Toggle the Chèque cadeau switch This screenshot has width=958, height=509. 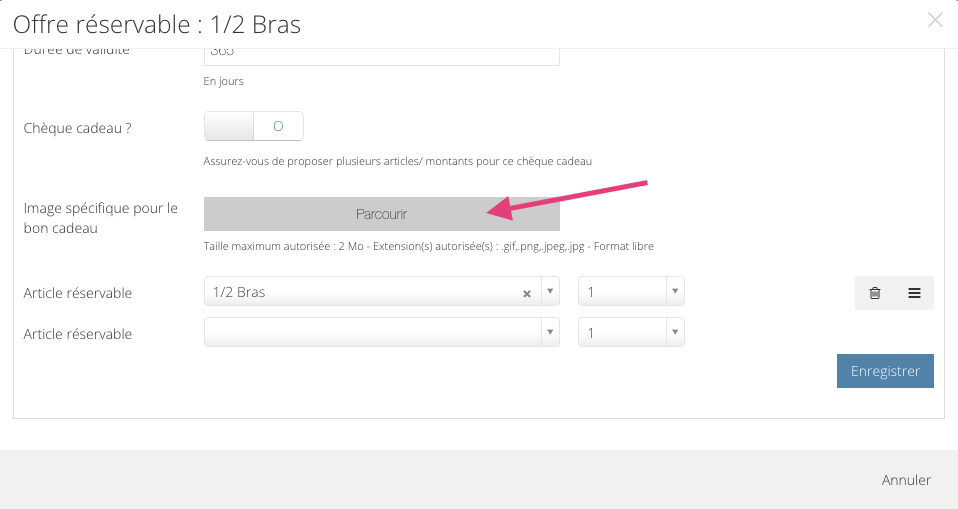pos(254,126)
